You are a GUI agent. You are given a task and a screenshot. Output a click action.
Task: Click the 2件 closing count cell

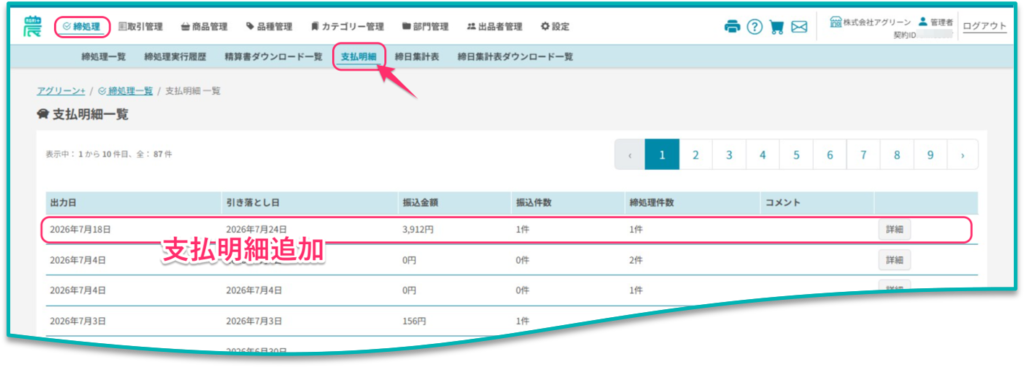point(635,260)
